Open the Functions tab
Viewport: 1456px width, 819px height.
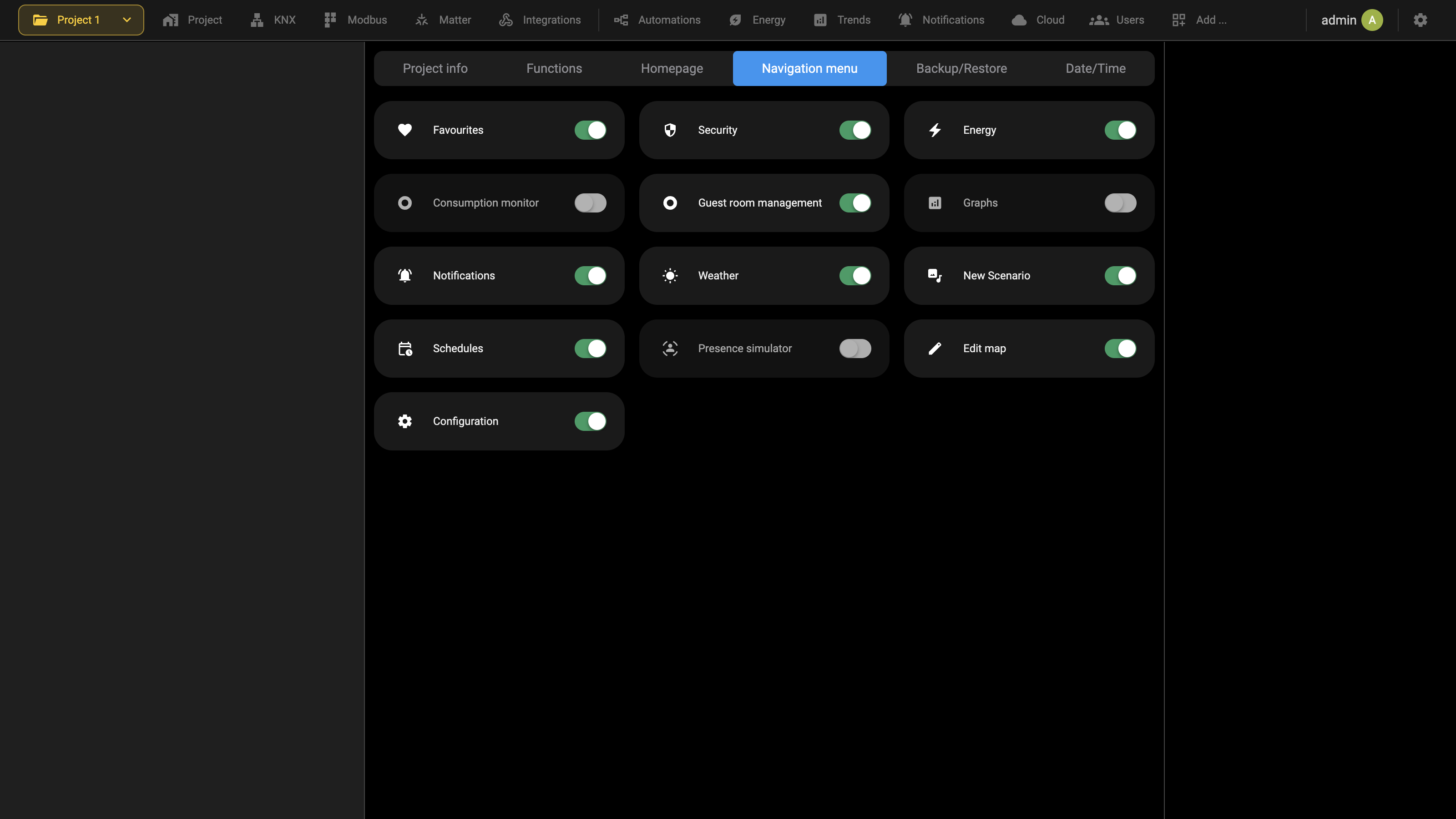(x=554, y=68)
